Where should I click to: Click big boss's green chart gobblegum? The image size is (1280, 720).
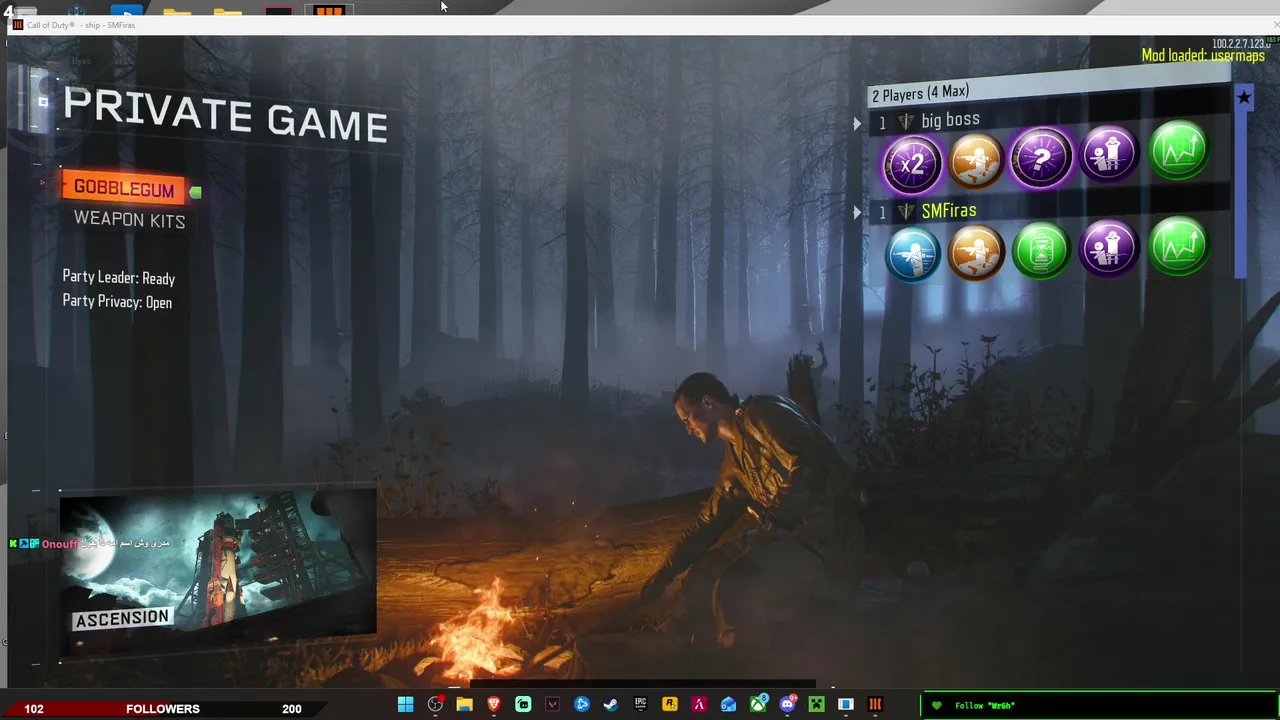1178,150
